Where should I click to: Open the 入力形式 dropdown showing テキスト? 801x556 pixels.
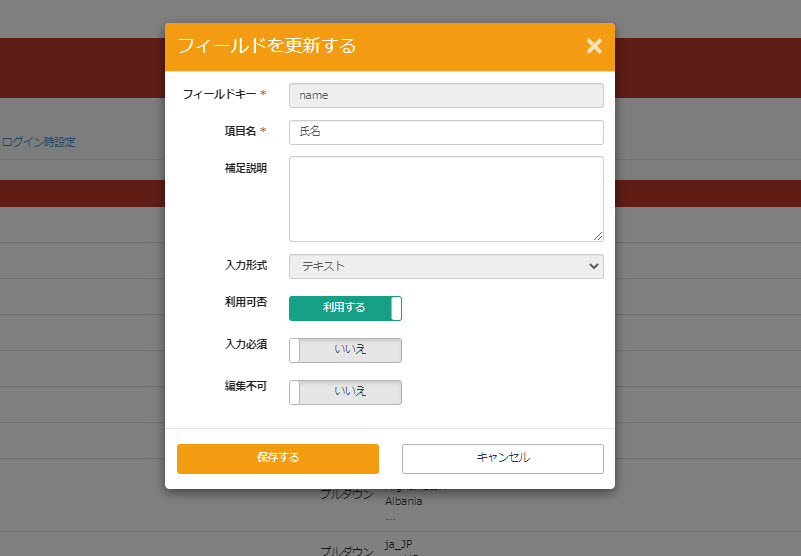coord(446,266)
